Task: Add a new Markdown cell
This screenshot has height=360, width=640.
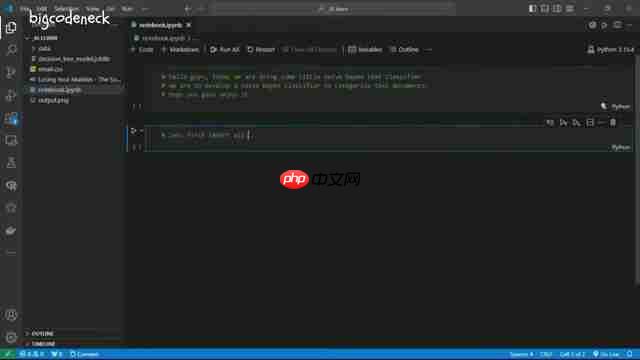Action: (x=180, y=50)
